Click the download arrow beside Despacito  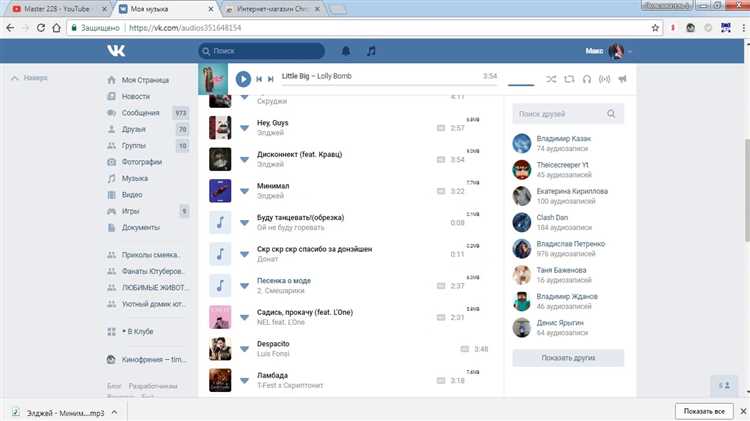[243, 349]
